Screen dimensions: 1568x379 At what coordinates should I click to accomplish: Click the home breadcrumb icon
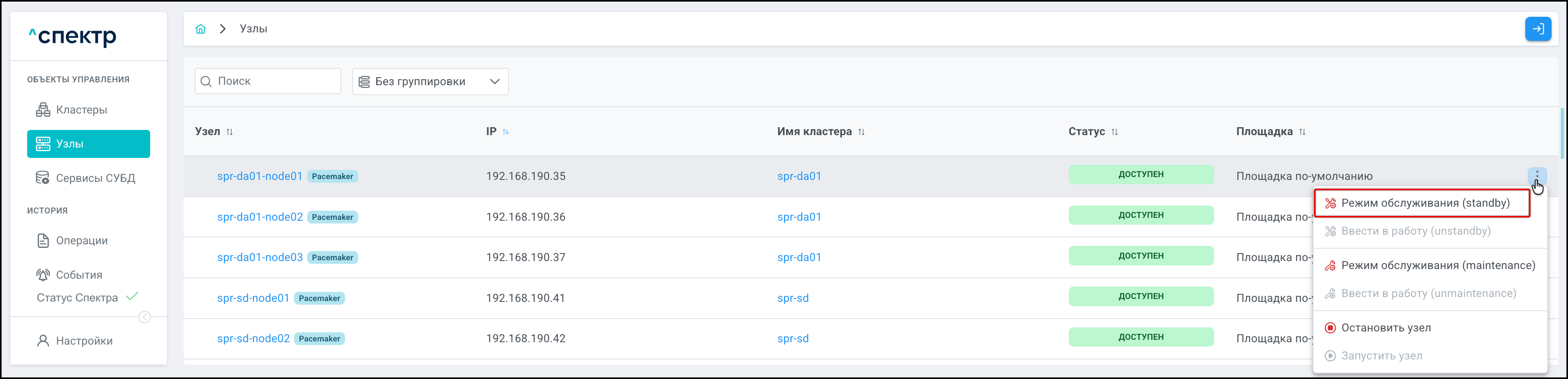[200, 29]
